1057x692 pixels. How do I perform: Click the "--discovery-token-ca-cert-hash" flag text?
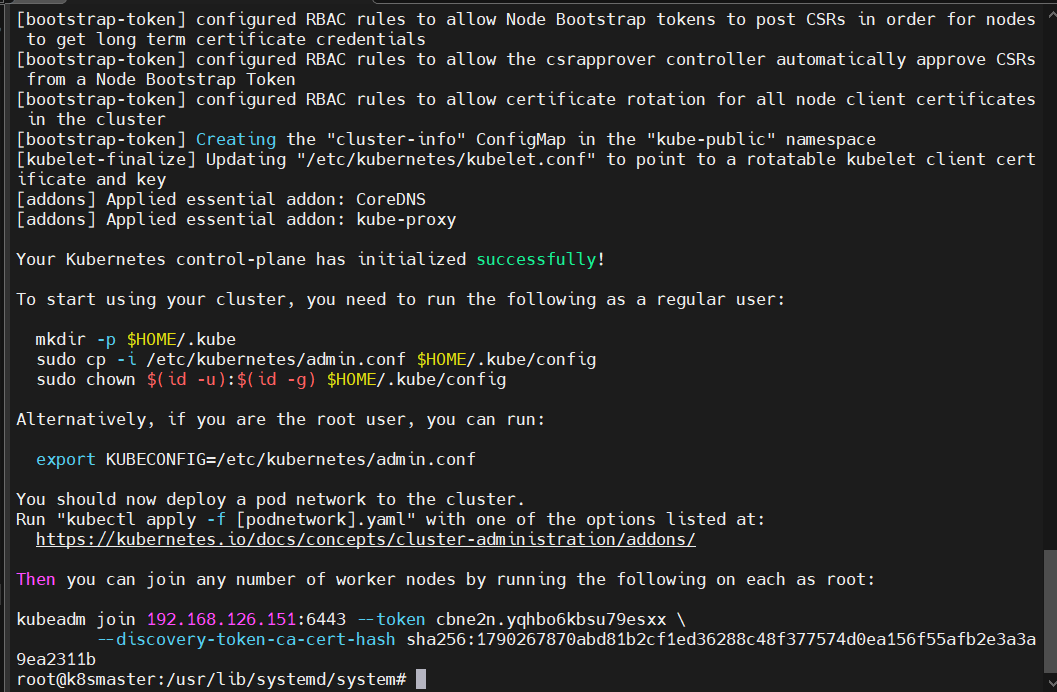point(246,639)
